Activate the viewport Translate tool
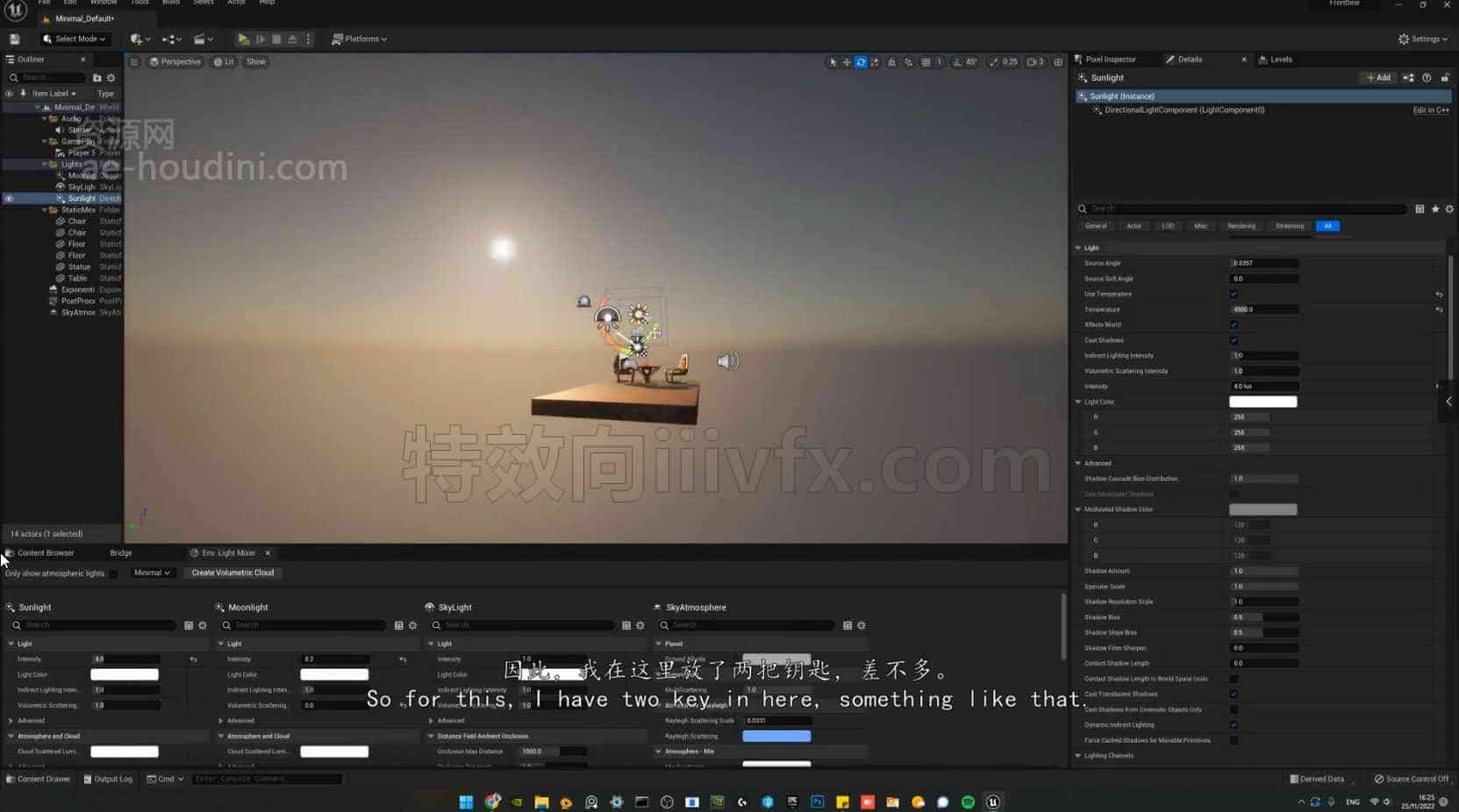 pyautogui.click(x=847, y=62)
